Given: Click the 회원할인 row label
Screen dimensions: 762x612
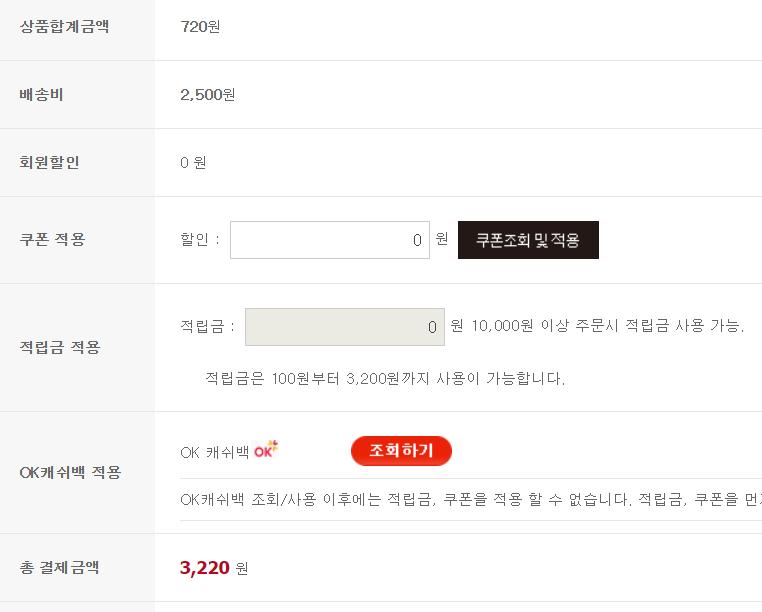Looking at the screenshot, I should click(x=49, y=162).
